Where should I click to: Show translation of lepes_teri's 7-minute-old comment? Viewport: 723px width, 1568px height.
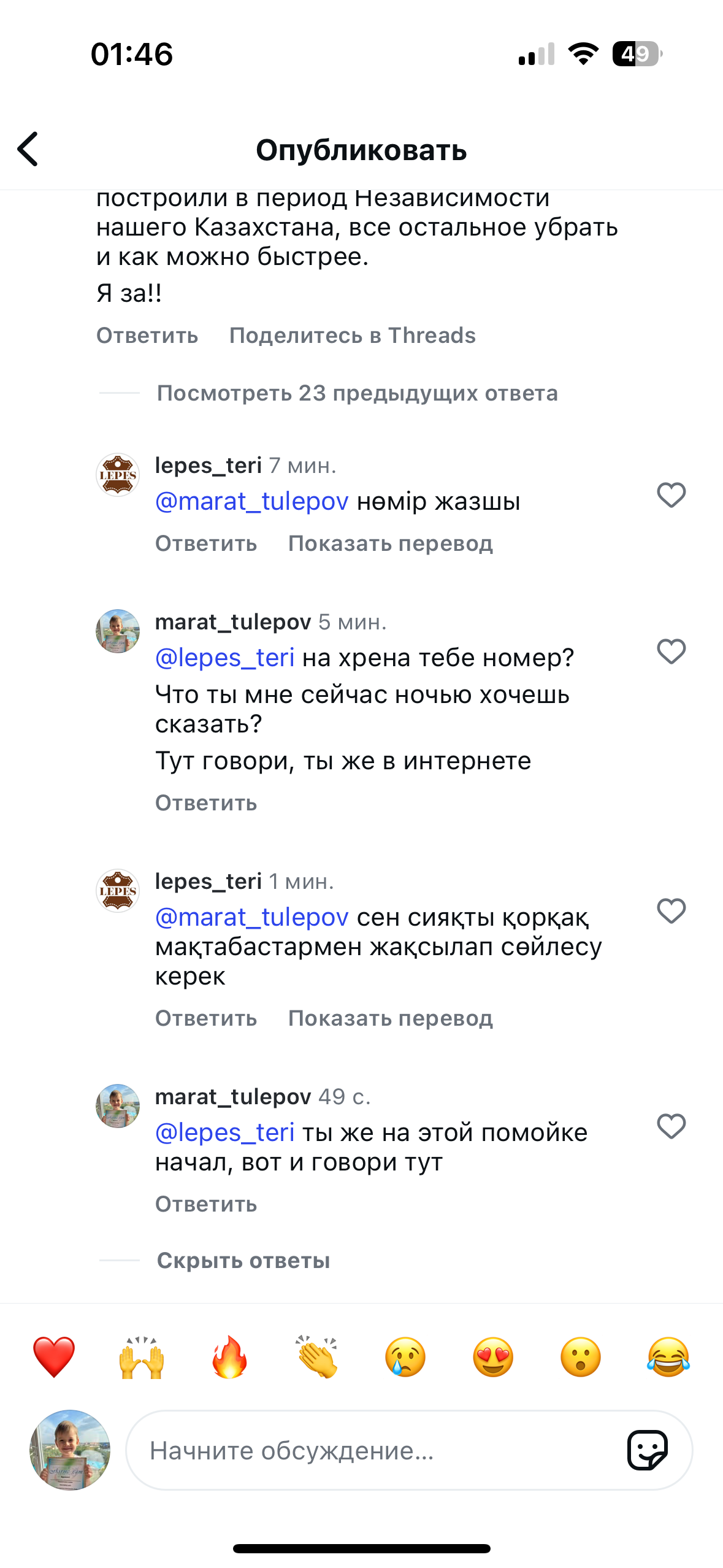pos(390,544)
